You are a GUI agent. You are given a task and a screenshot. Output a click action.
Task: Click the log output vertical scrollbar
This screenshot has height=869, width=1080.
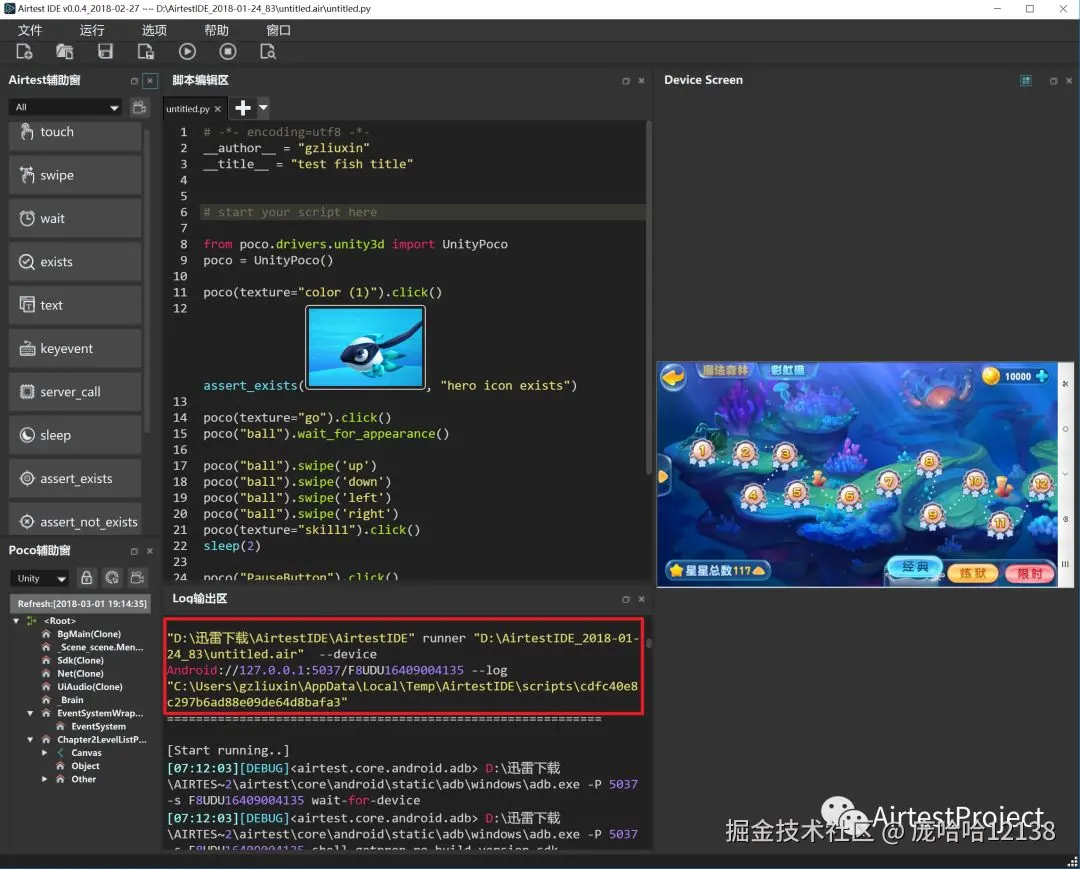click(648, 644)
